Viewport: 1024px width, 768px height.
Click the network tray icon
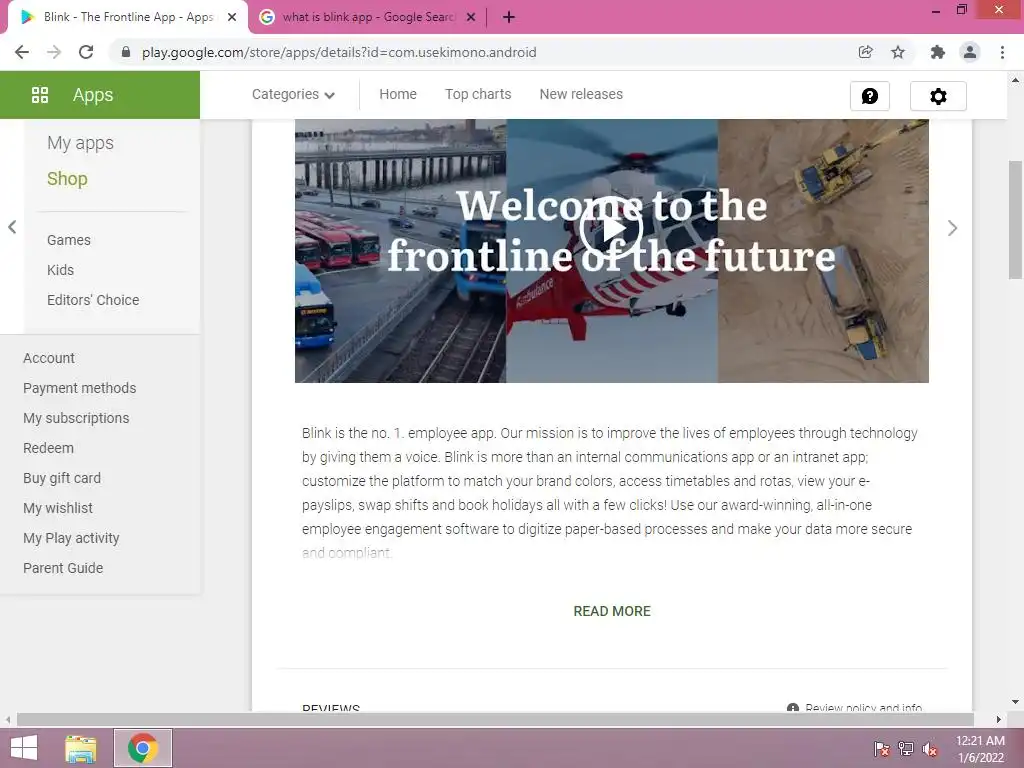(x=906, y=748)
